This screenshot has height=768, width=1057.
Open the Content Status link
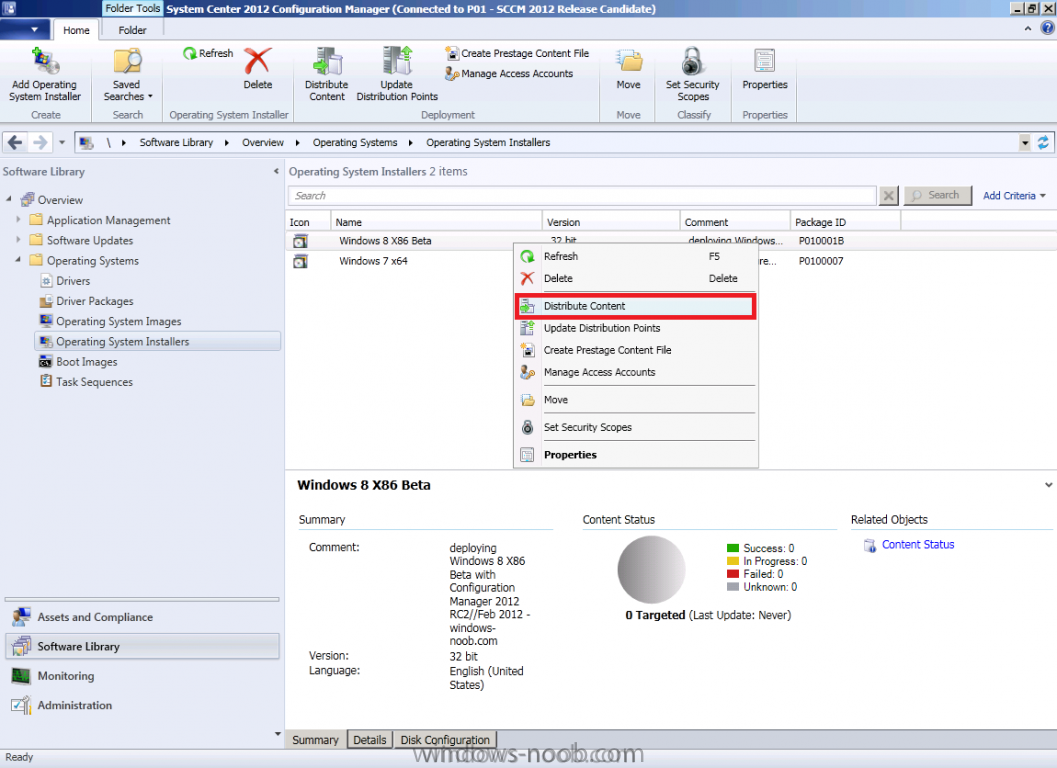pyautogui.click(x=917, y=545)
